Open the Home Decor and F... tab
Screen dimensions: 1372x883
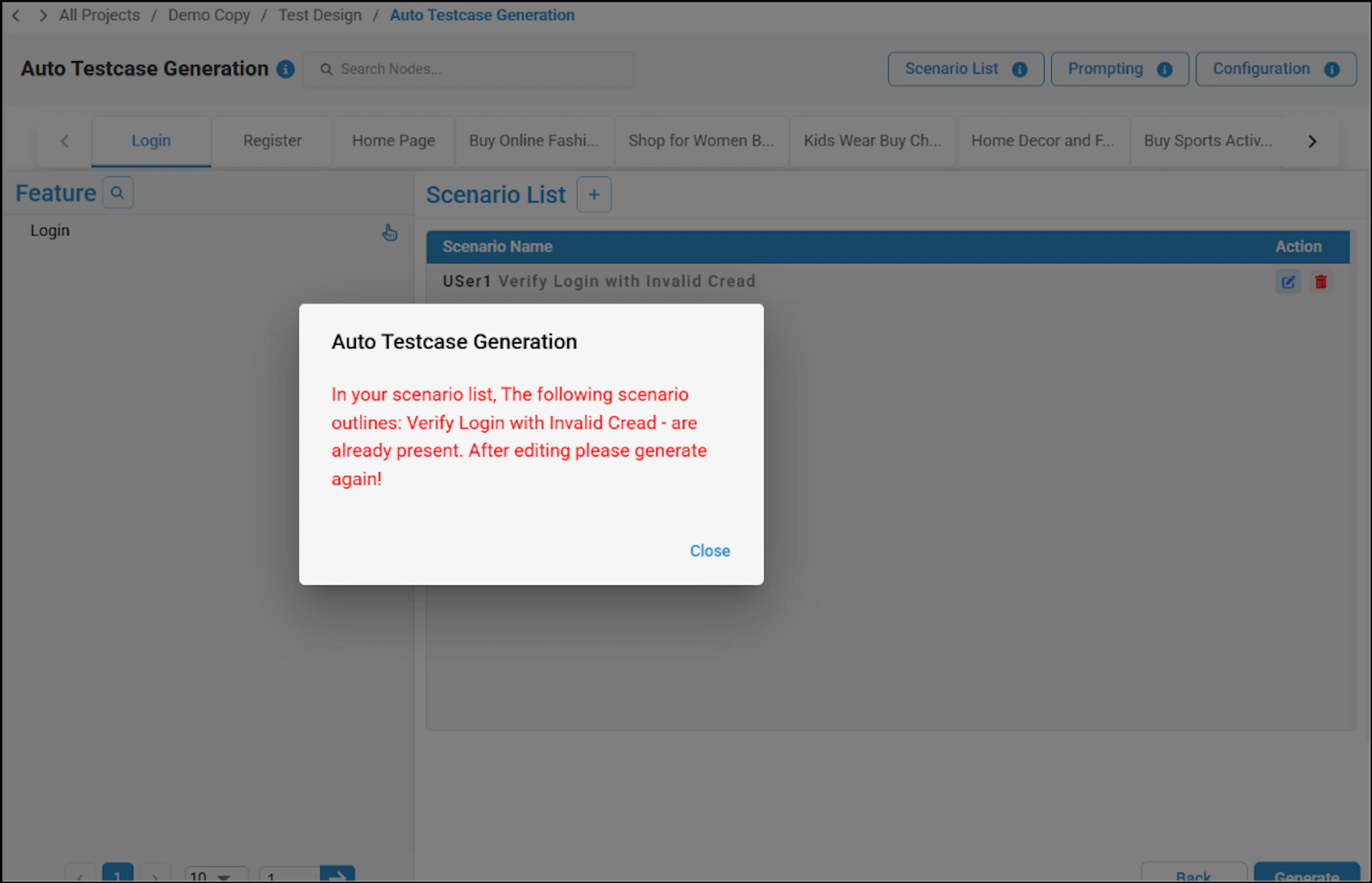pos(1042,141)
